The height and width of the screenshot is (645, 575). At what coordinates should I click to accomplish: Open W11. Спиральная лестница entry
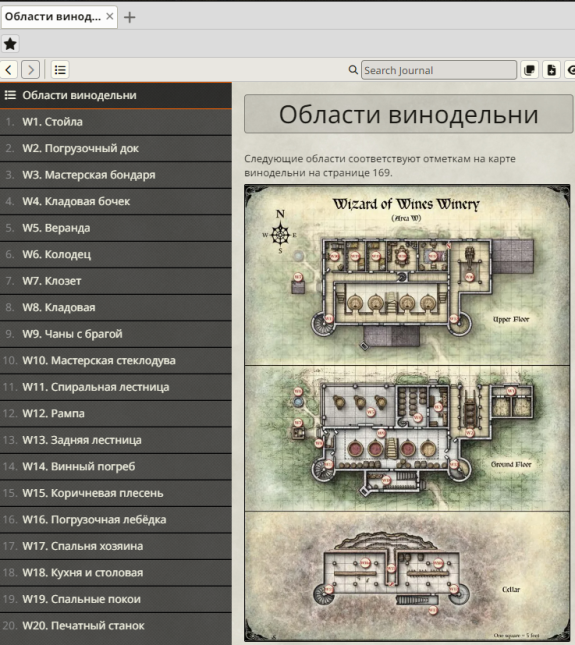tap(116, 387)
